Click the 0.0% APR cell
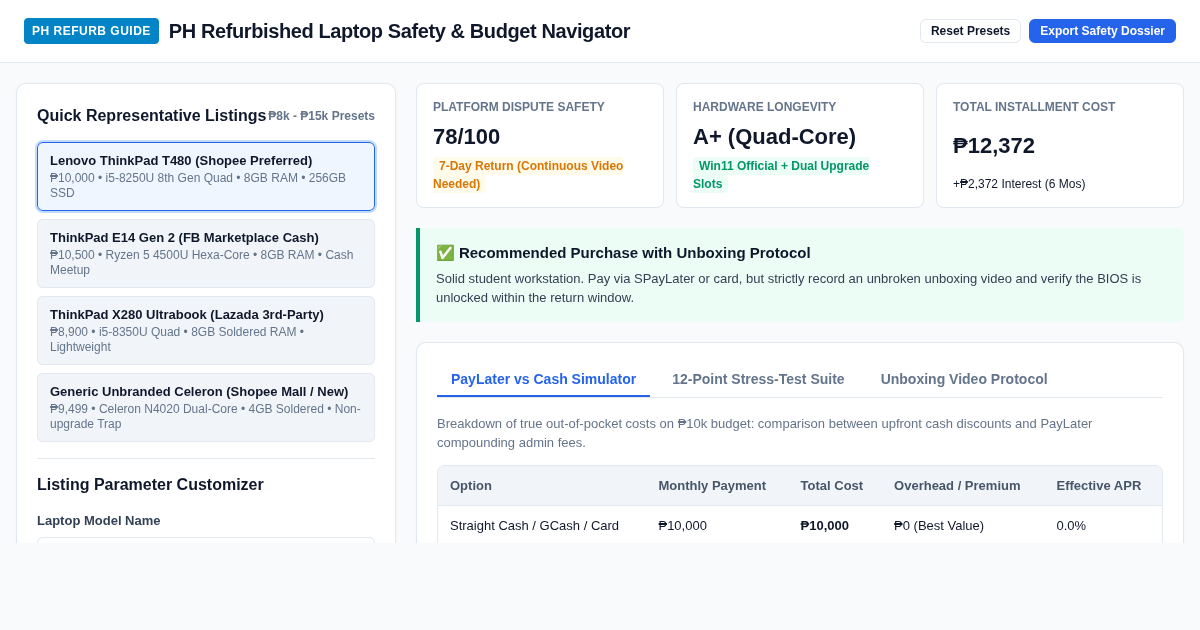Screen dimensions: 1200x630 pyautogui.click(x=1071, y=525)
